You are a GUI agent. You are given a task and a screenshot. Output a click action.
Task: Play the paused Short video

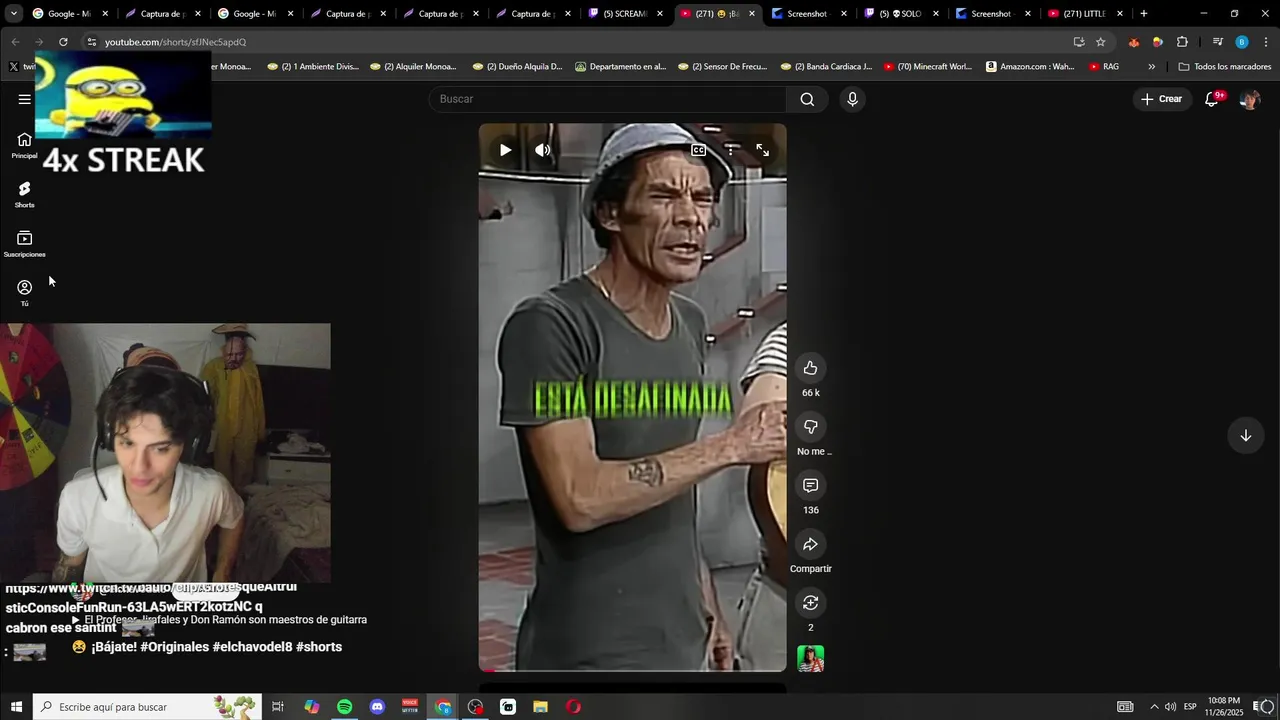click(505, 150)
